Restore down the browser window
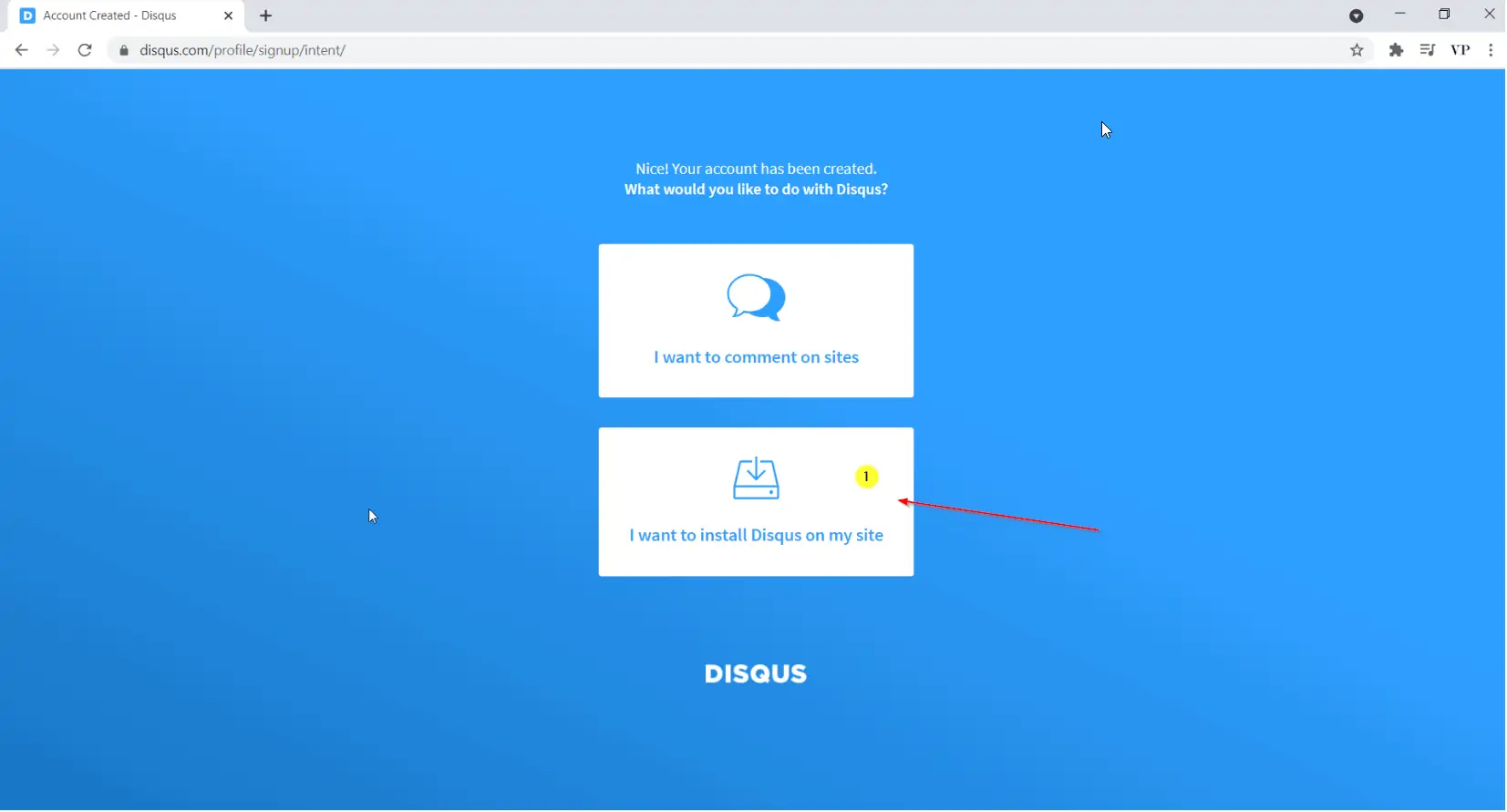1507x812 pixels. tap(1443, 14)
